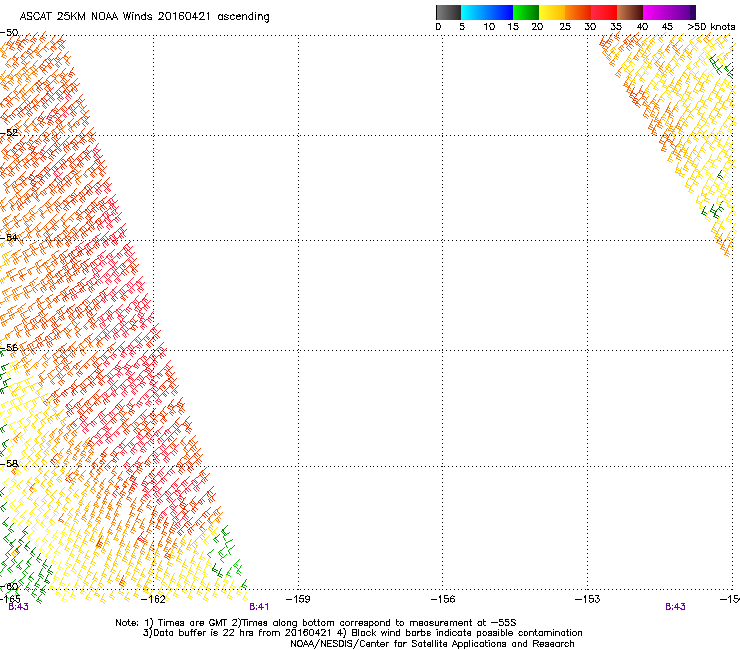
Task: Click the '-50' latitude axis label
Action: coord(9,33)
